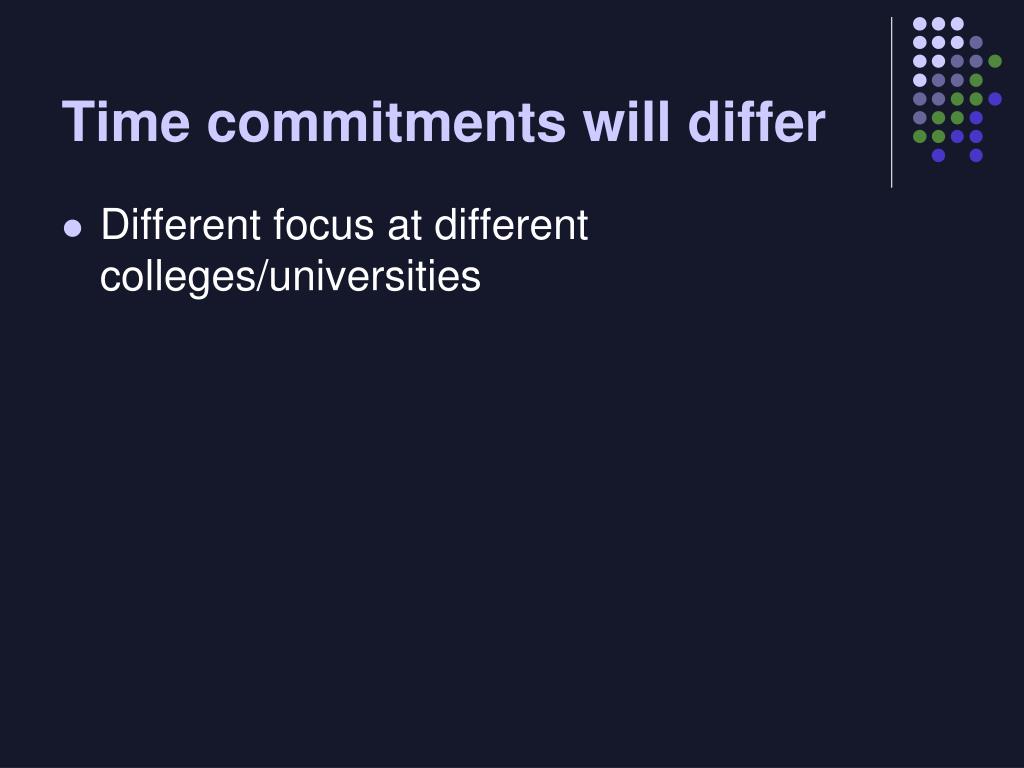Viewport: 1024px width, 768px height.
Task: Click the 'colleges/universities' text line
Action: (x=290, y=276)
